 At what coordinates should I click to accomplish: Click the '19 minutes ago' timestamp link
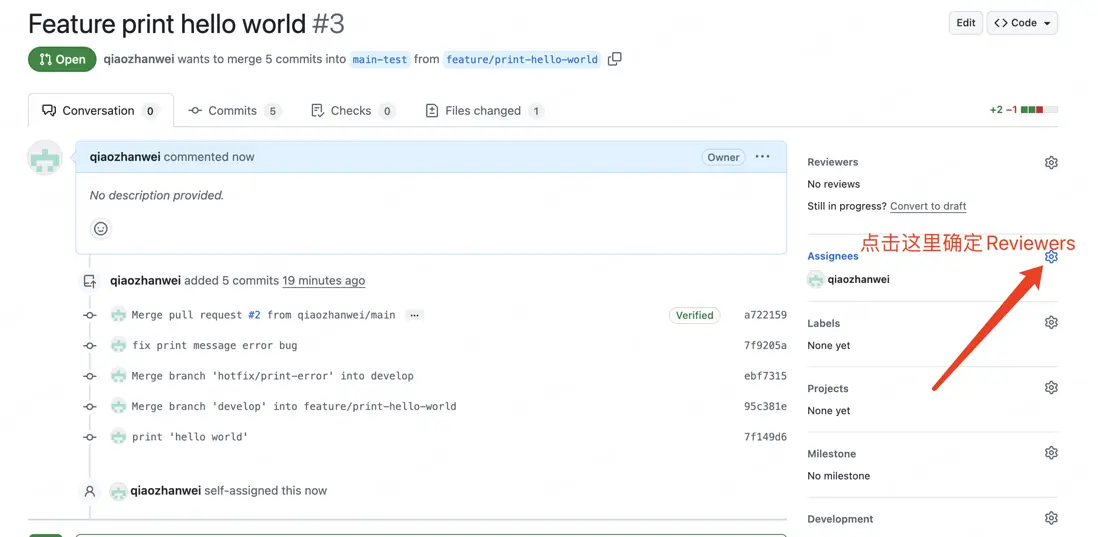pyautogui.click(x=324, y=281)
